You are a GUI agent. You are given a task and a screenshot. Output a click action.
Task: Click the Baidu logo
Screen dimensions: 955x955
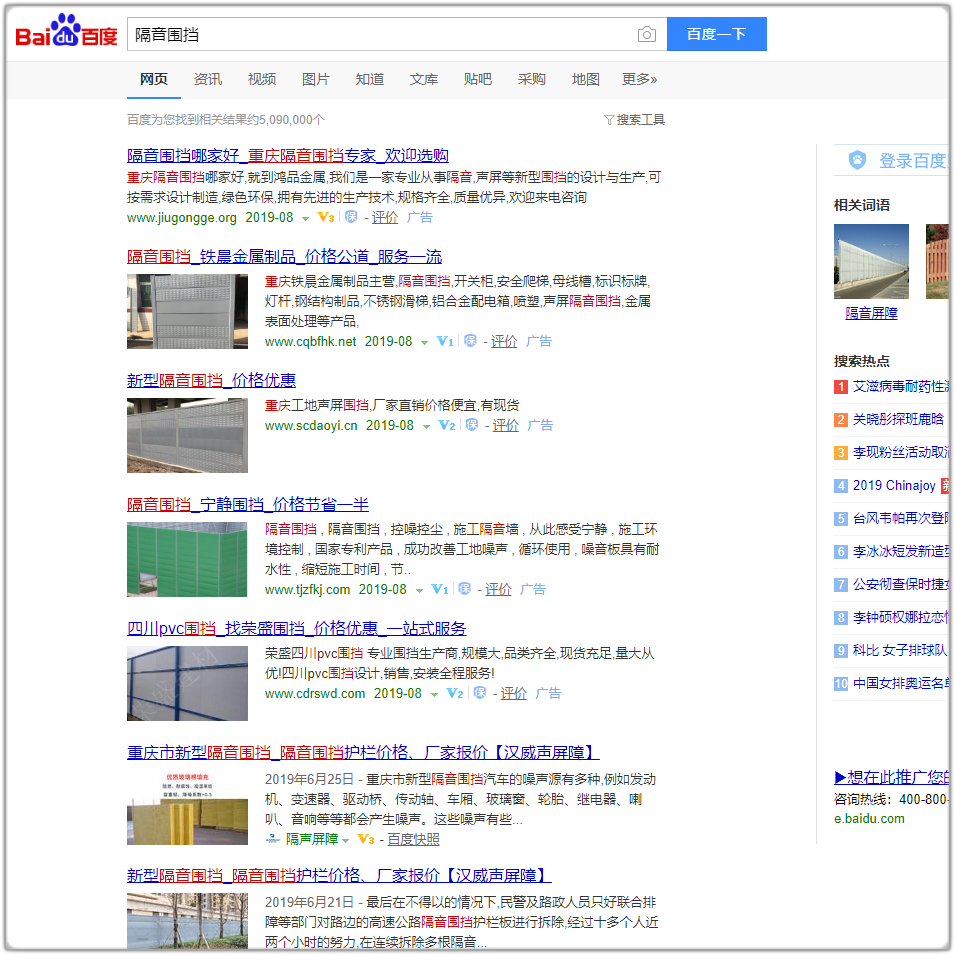click(66, 34)
